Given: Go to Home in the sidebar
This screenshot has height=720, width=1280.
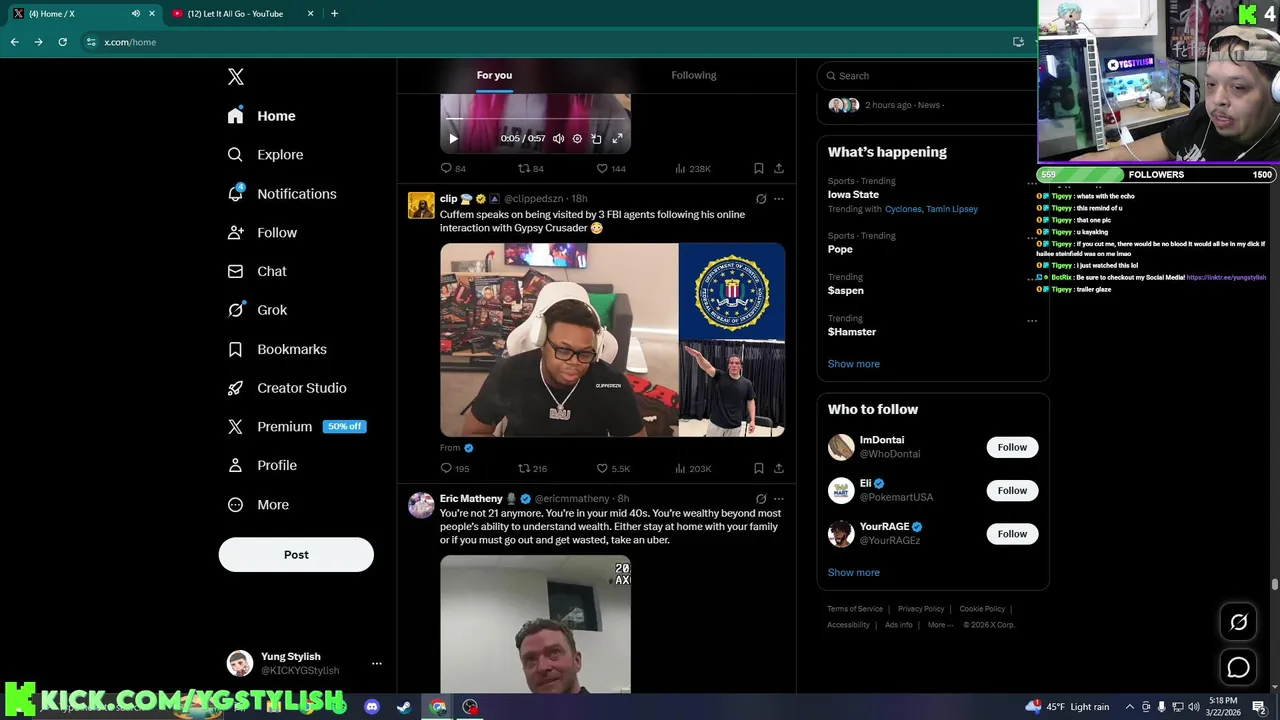Looking at the screenshot, I should click(x=261, y=116).
